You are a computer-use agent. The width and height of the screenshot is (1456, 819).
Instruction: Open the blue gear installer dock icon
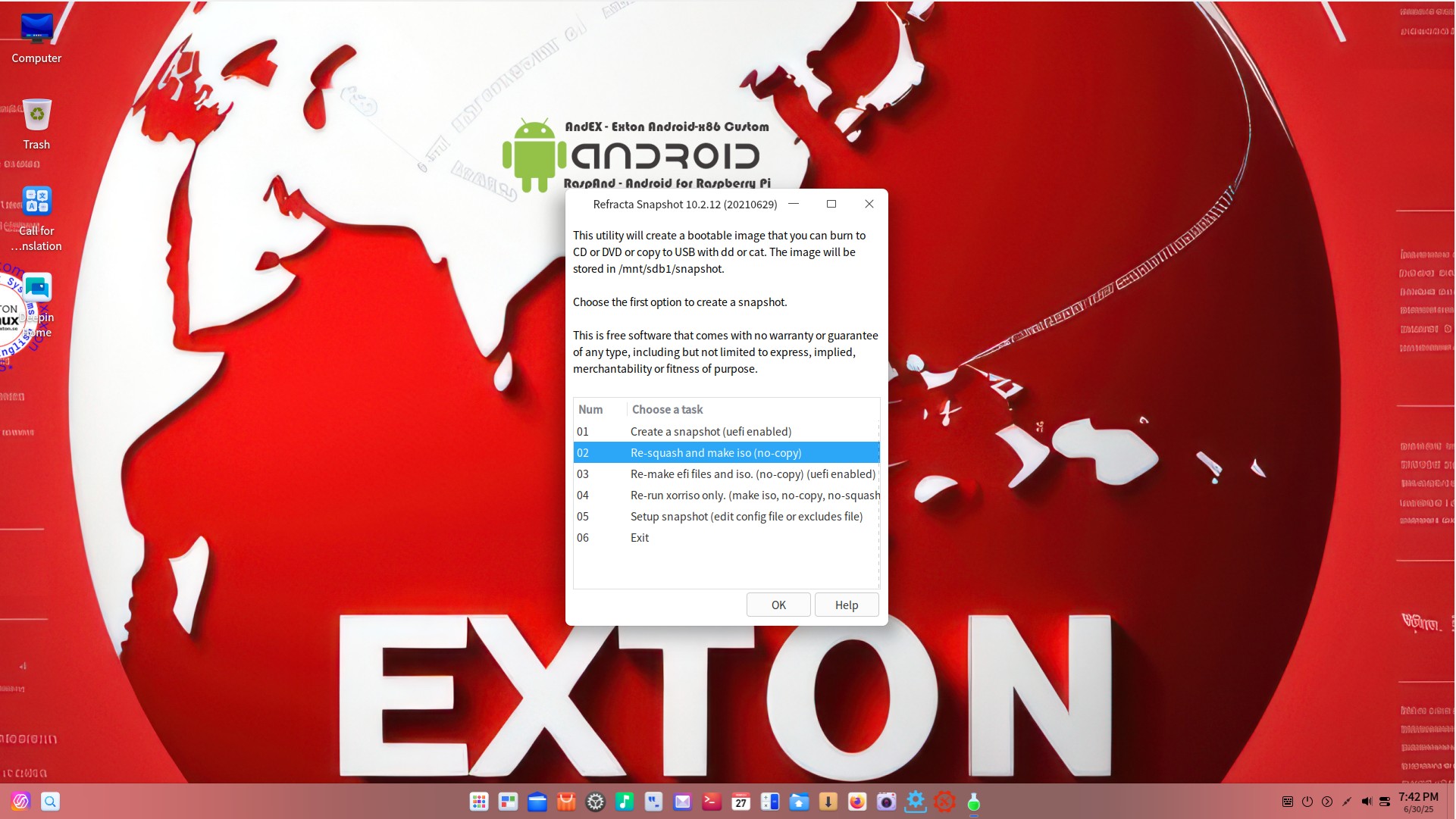[x=916, y=802]
